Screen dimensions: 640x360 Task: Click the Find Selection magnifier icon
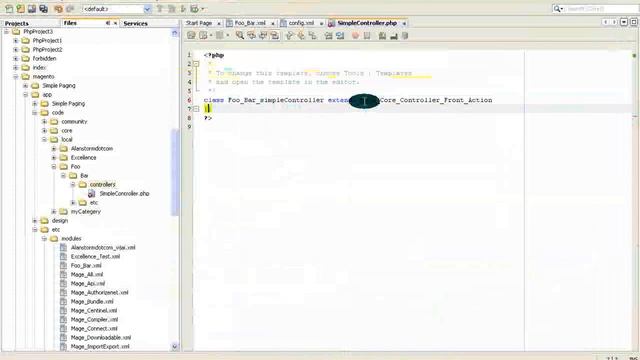pyautogui.click(x=240, y=36)
